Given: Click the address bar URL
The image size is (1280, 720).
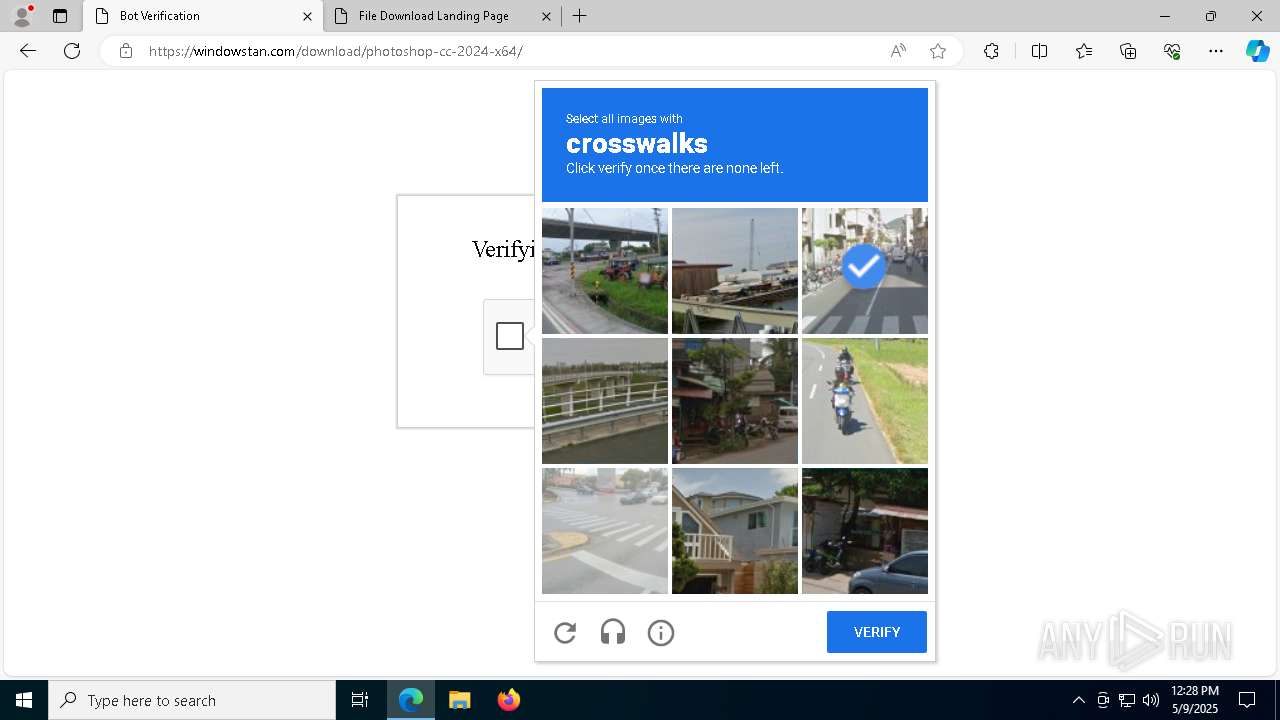Looking at the screenshot, I should (335, 51).
